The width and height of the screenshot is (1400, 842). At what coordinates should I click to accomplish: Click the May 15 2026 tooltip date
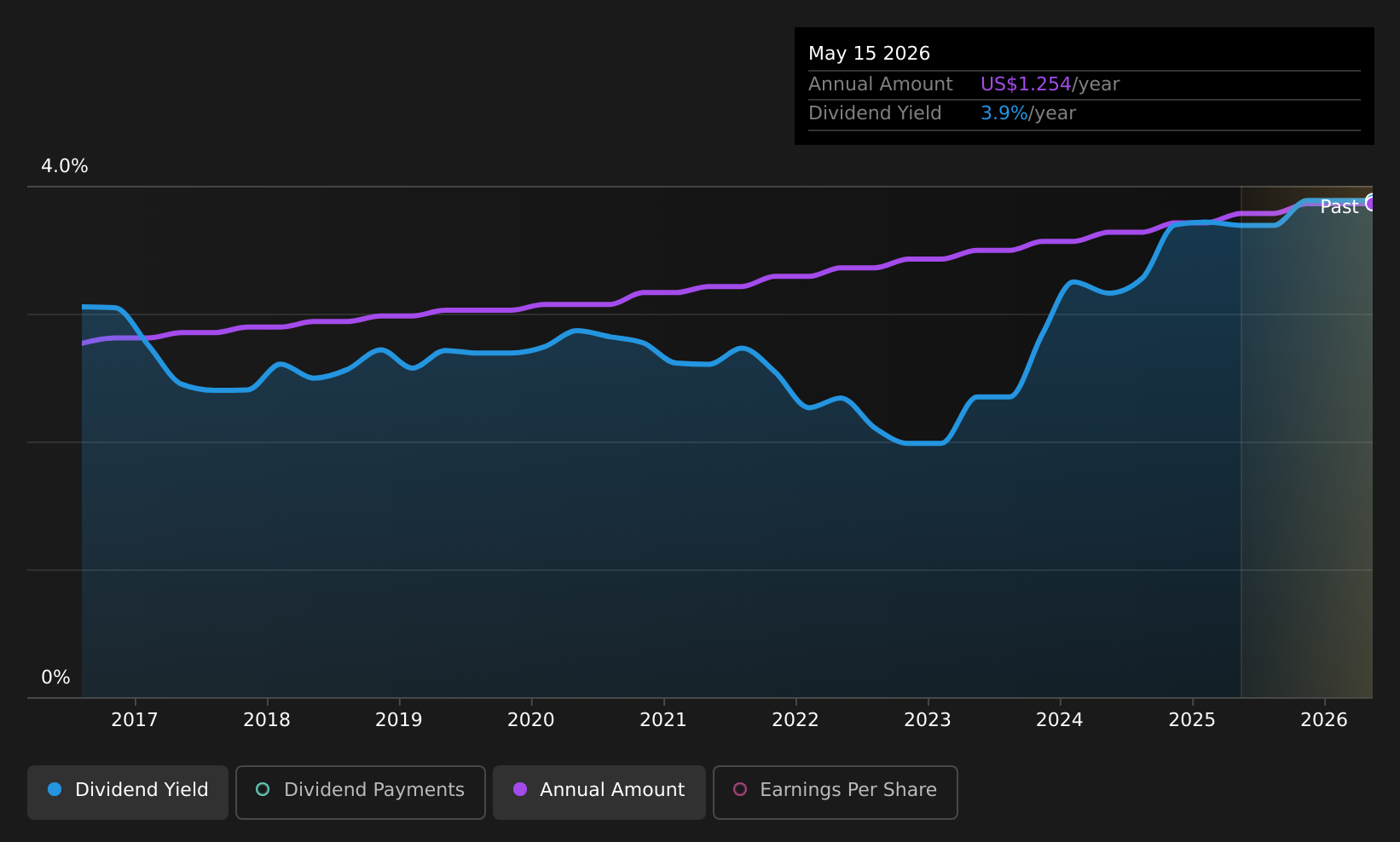pyautogui.click(x=869, y=54)
